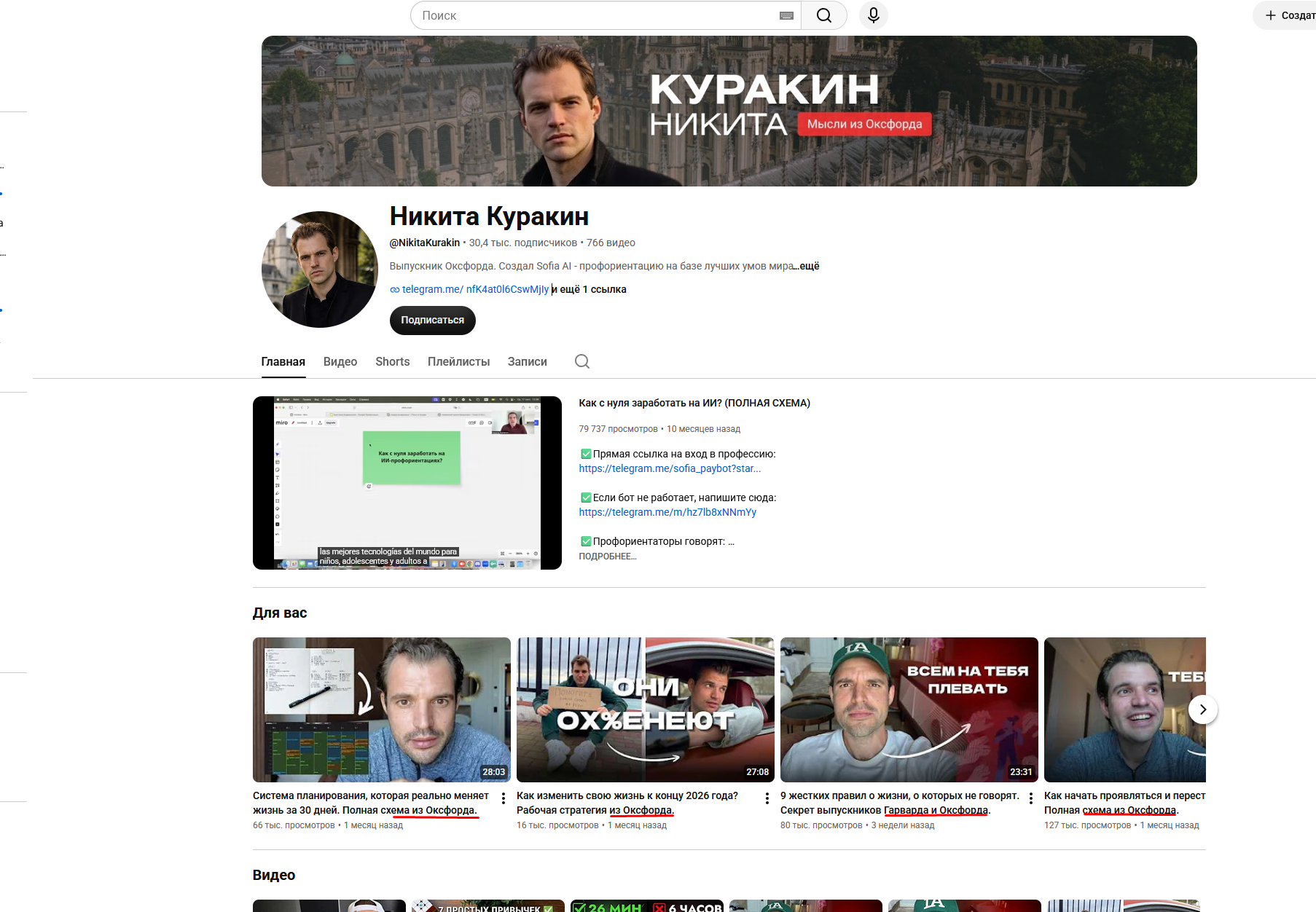1316x912 pixels.
Task: Play the featured video about ИИ
Action: (x=407, y=483)
